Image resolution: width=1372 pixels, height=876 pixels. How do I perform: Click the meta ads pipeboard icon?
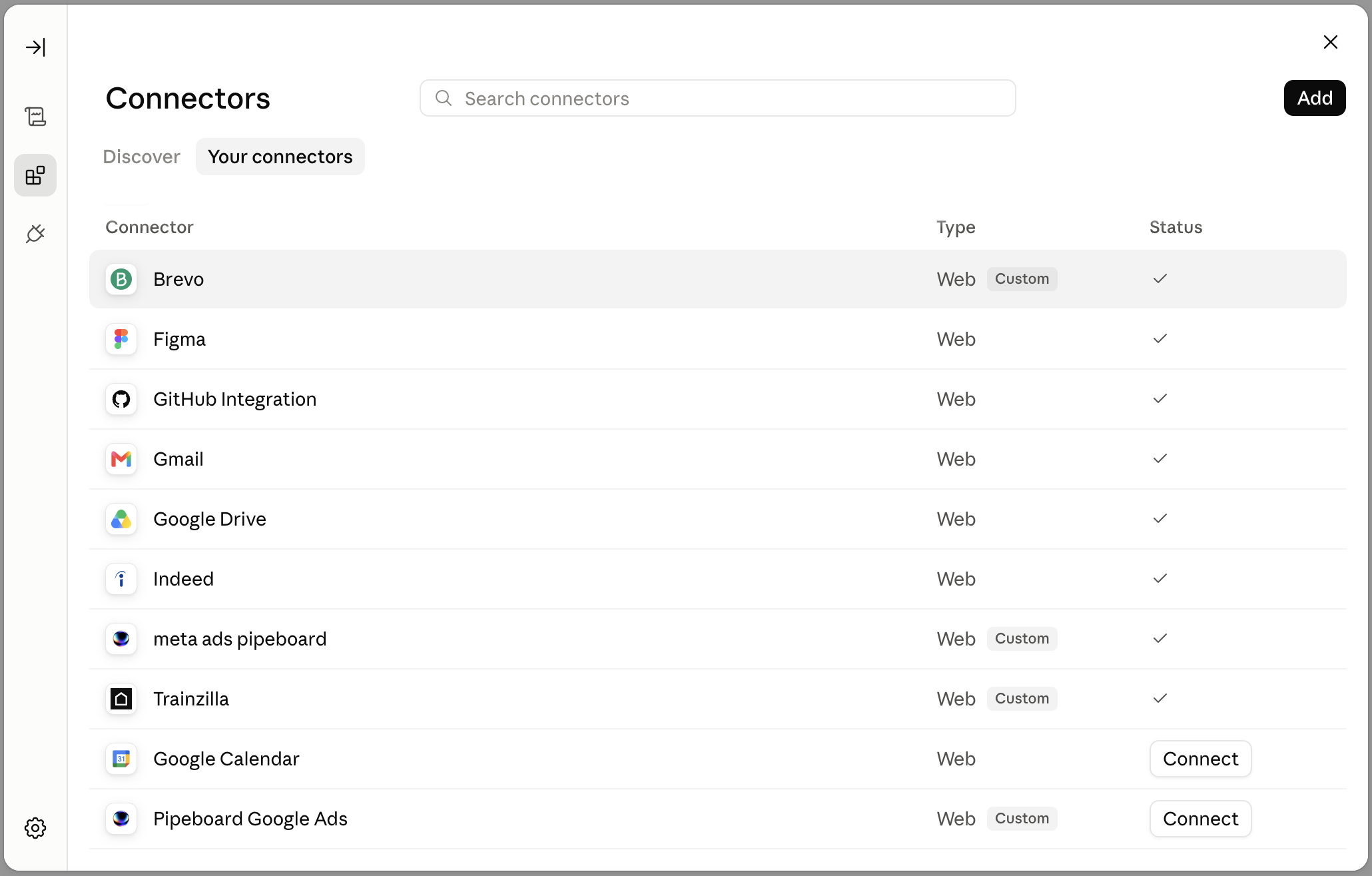[x=121, y=639]
